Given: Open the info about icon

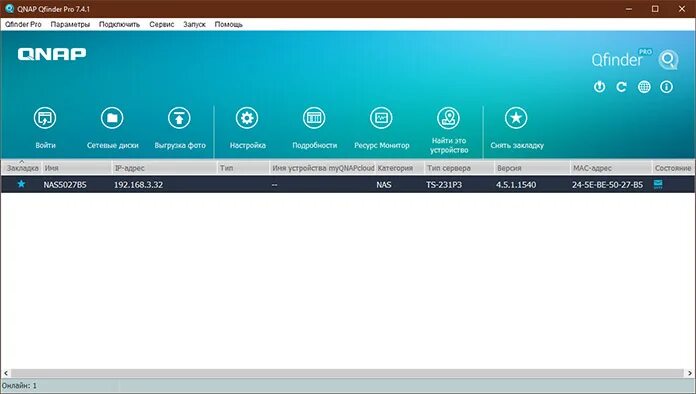Looking at the screenshot, I should 666,87.
